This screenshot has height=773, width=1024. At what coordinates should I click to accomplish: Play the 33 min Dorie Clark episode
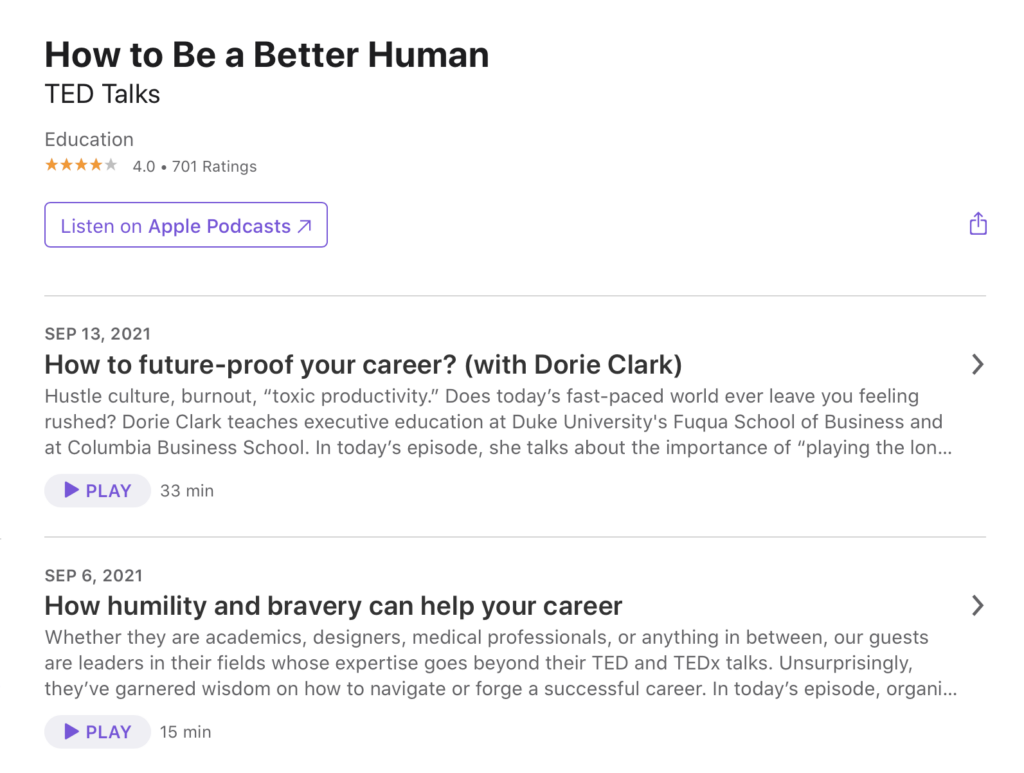98,491
